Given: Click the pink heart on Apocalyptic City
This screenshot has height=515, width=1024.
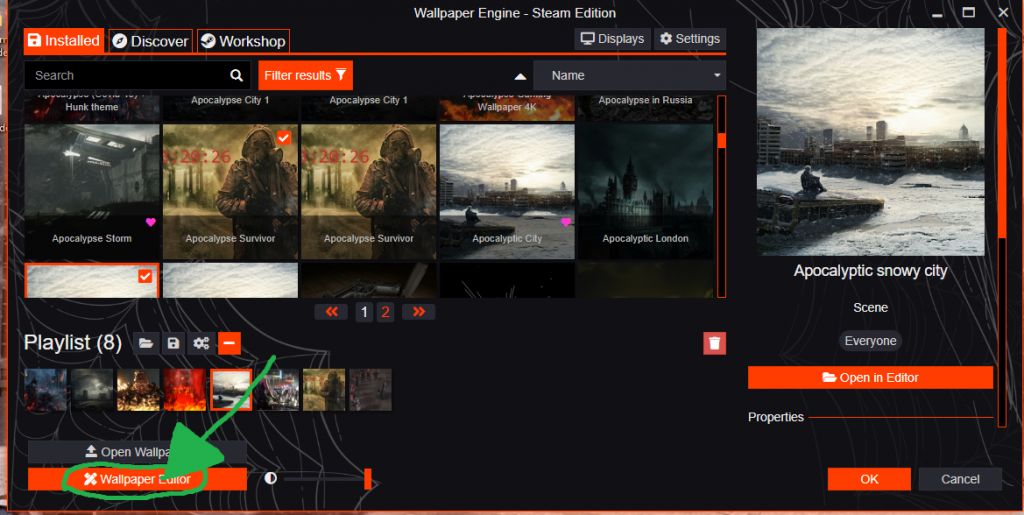Looking at the screenshot, I should point(566,222).
